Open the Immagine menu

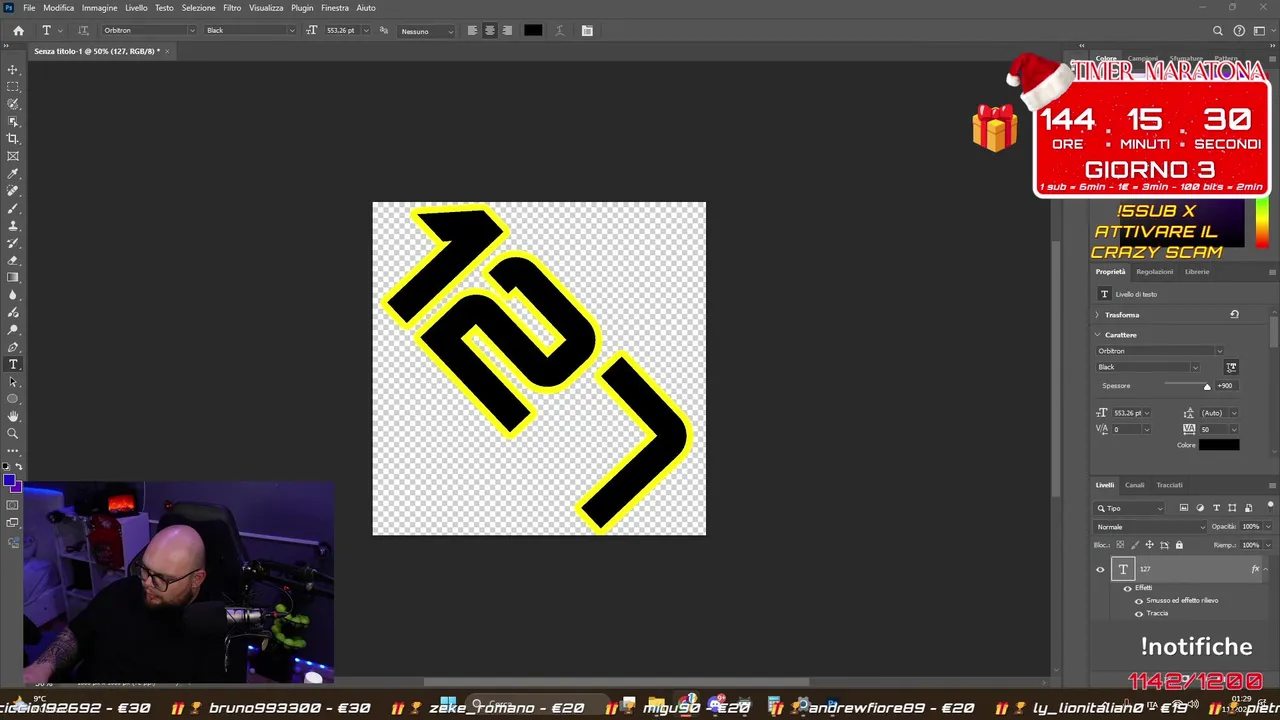point(99,8)
